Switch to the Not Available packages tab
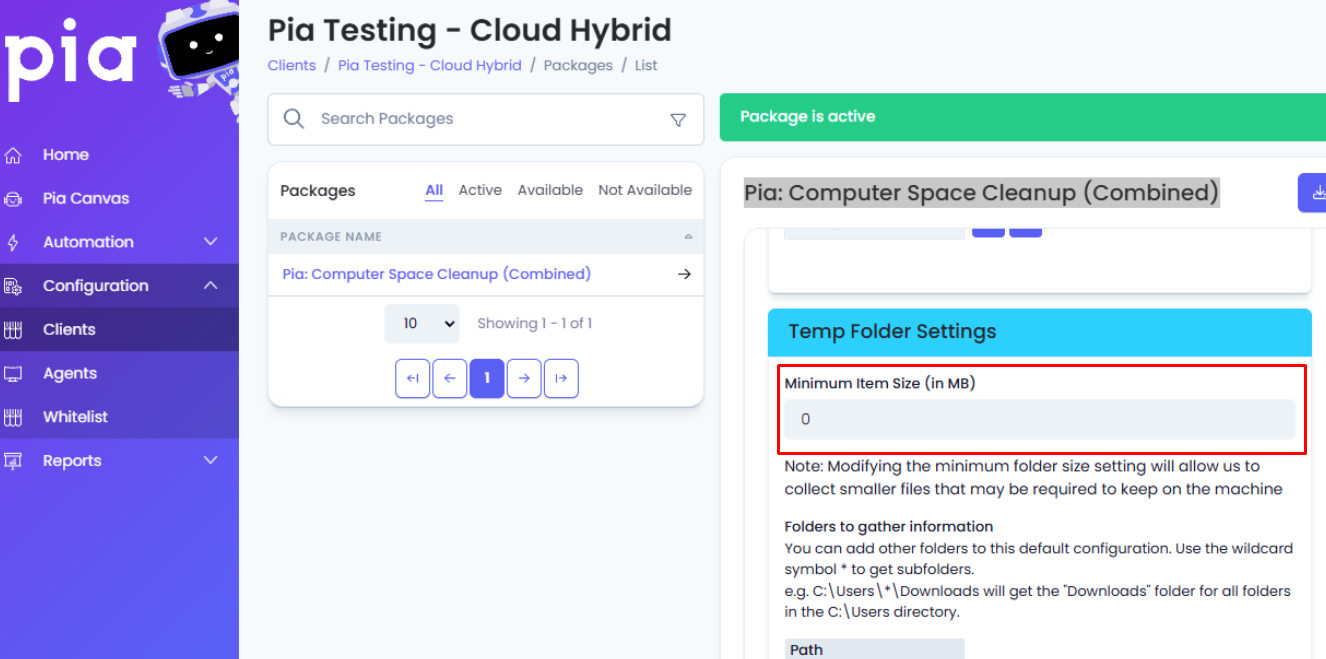Screen dimensions: 1326x659 click(645, 190)
